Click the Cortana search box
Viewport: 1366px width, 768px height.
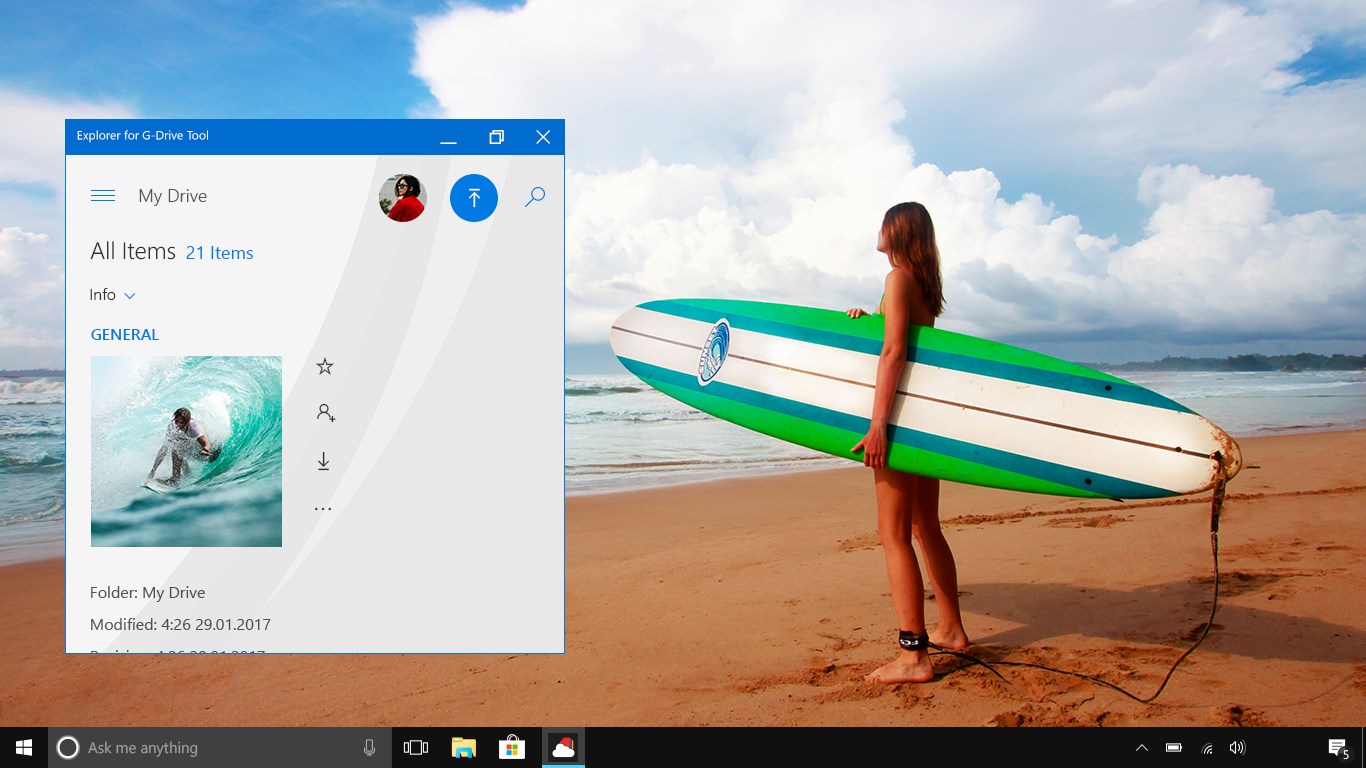(x=219, y=747)
